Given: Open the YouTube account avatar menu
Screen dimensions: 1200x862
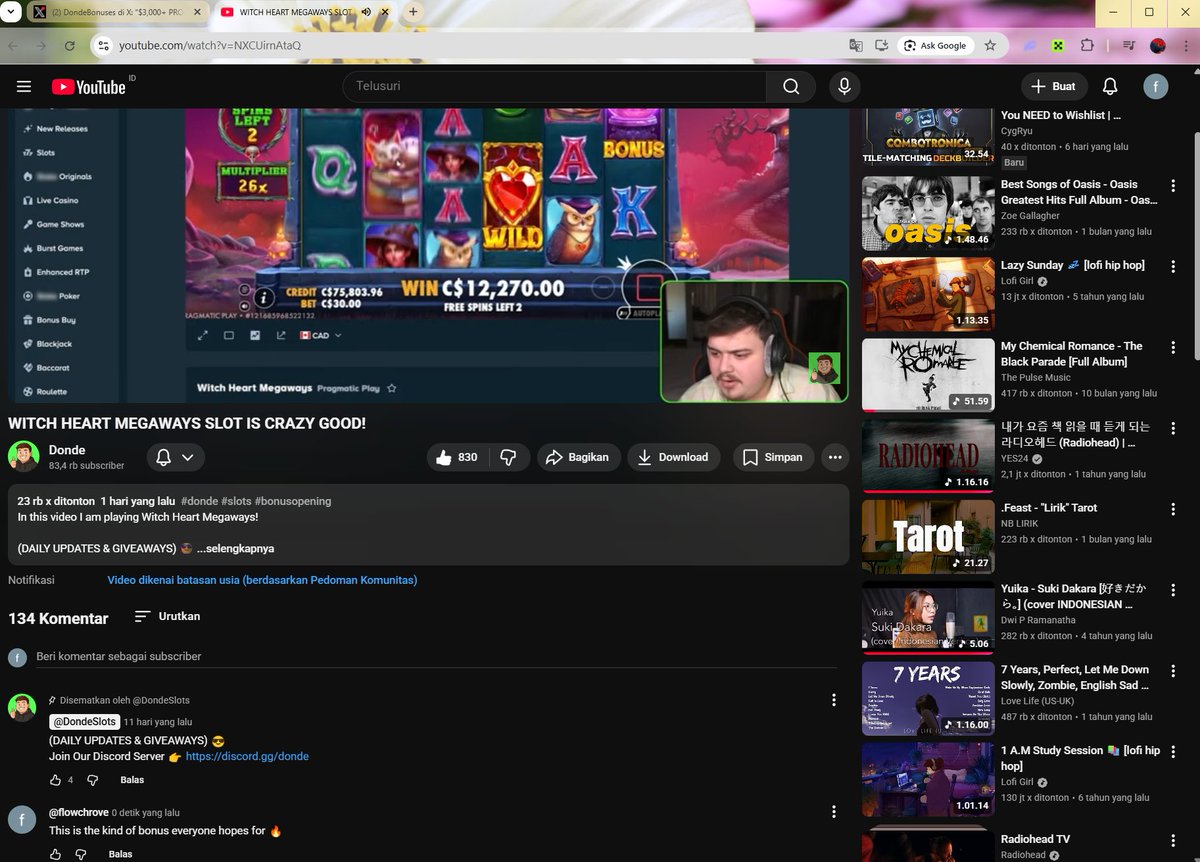Looking at the screenshot, I should pyautogui.click(x=1156, y=87).
